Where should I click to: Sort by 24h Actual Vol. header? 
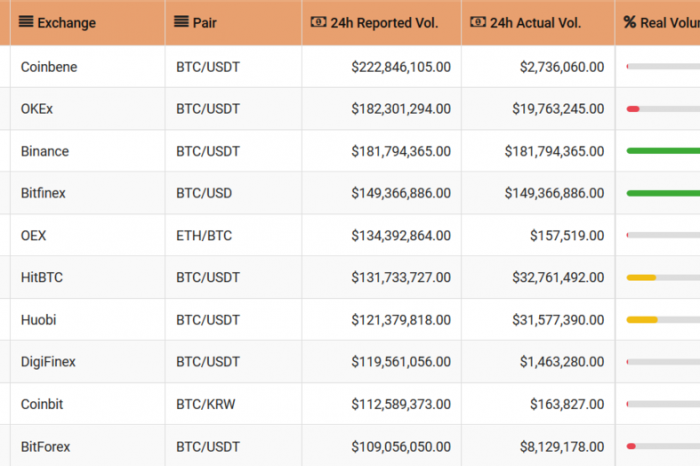[x=536, y=23]
